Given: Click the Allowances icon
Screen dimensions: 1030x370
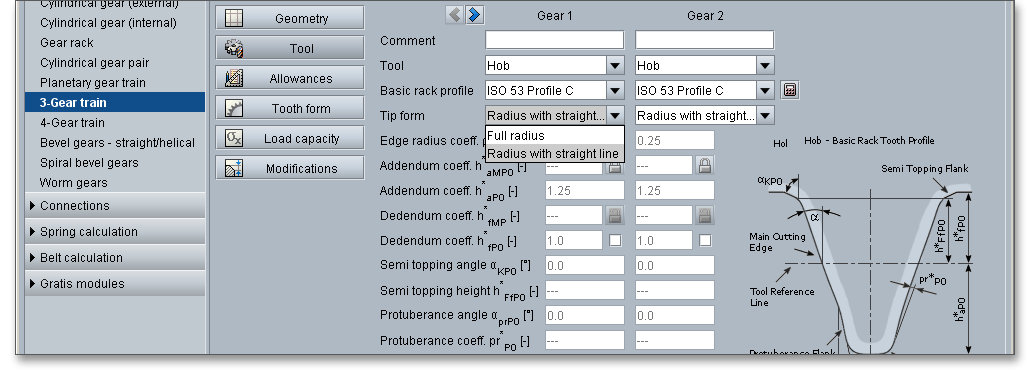Looking at the screenshot, I should point(234,78).
